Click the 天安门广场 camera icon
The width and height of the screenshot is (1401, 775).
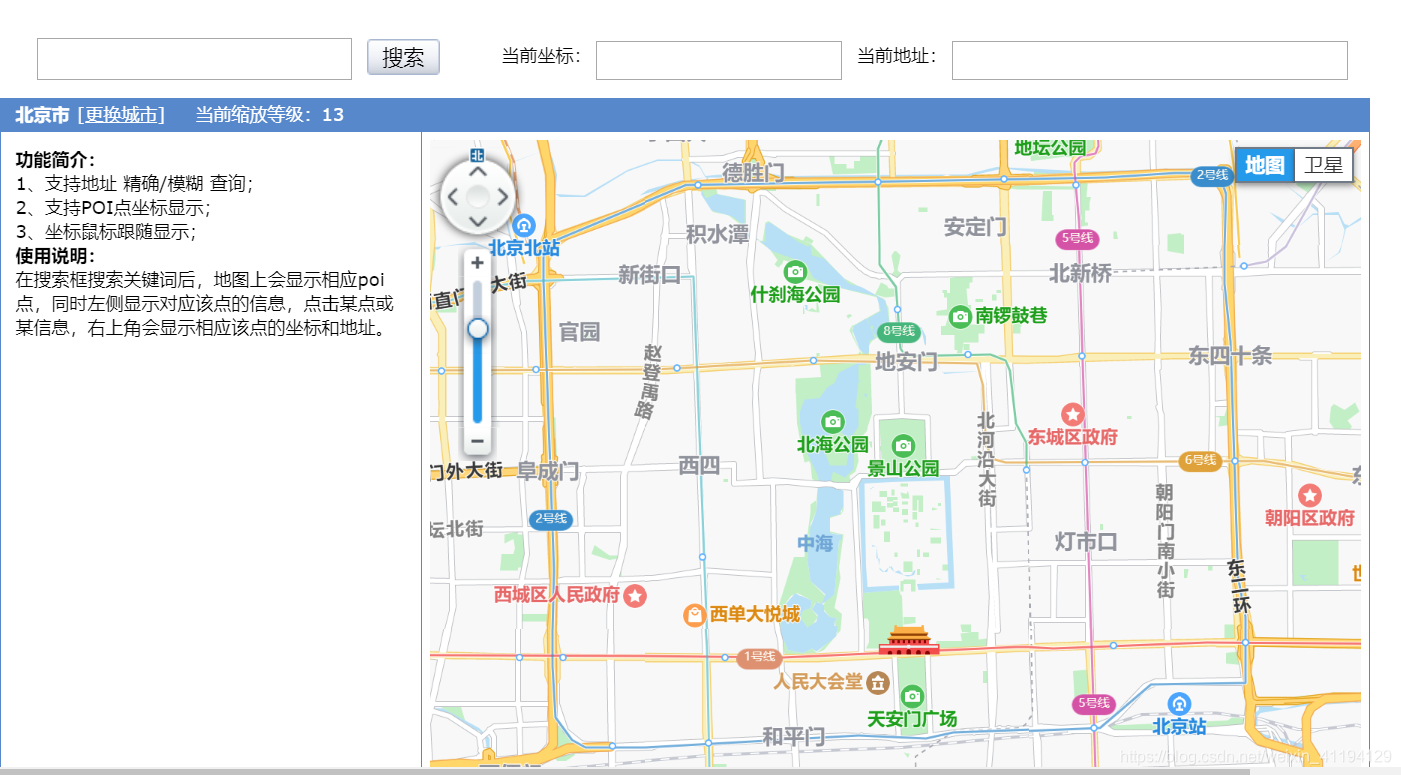(912, 696)
